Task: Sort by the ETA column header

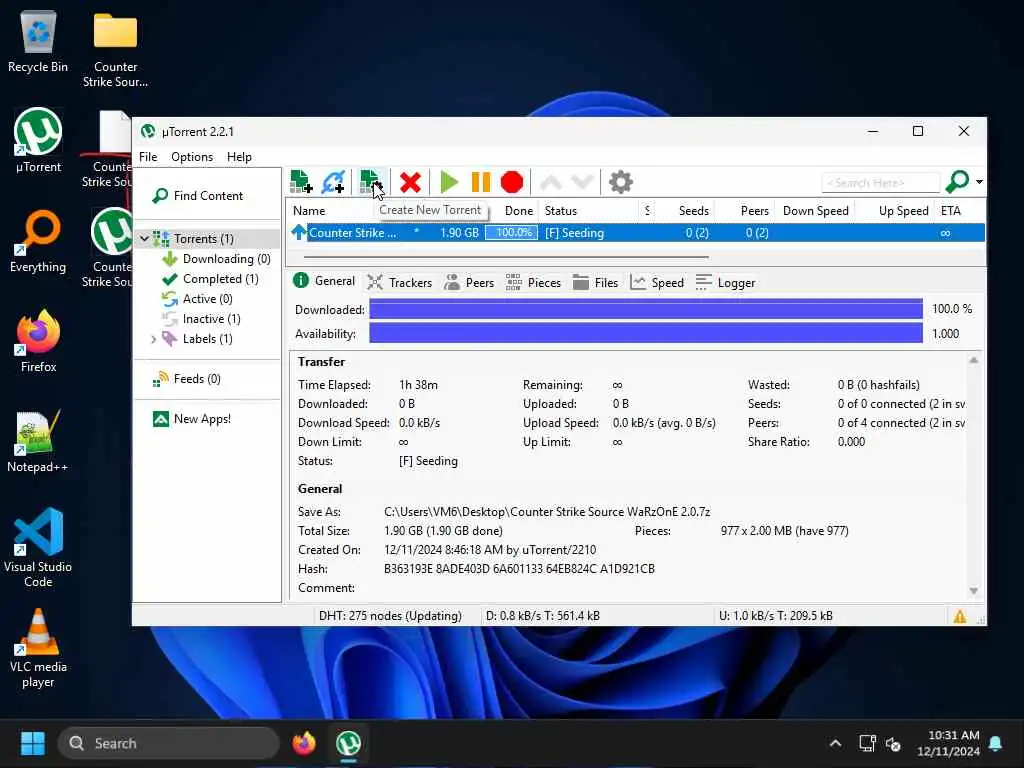Action: point(950,211)
